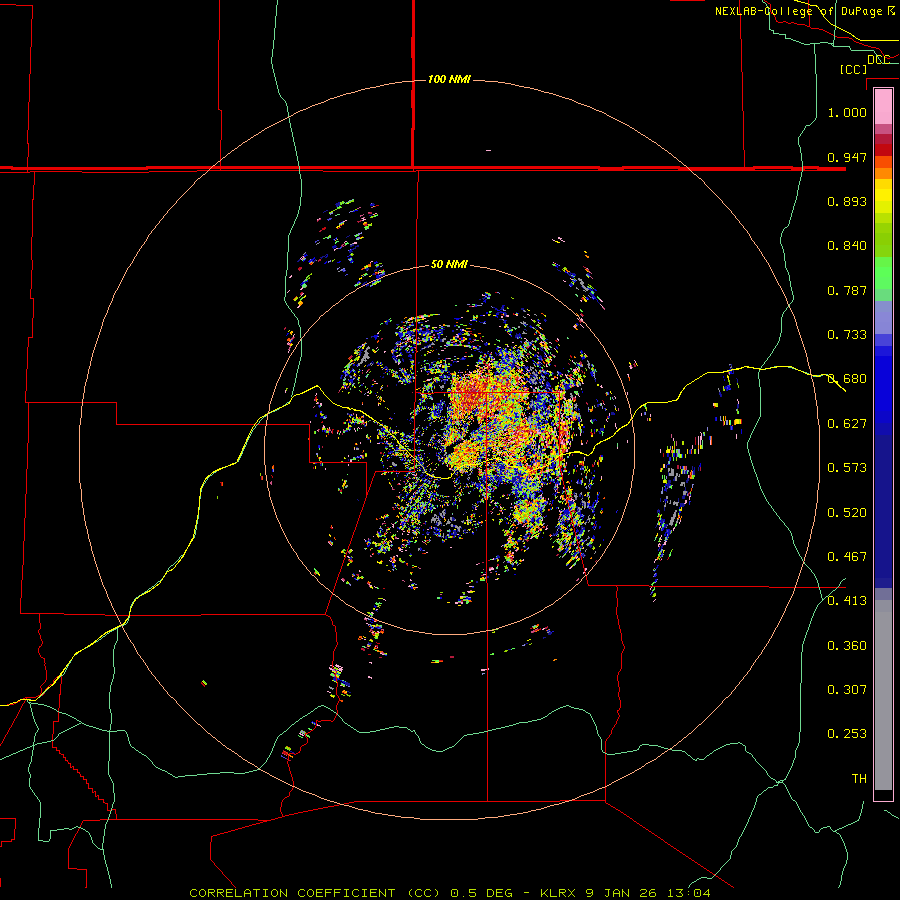Image resolution: width=900 pixels, height=900 pixels.
Task: Click the NEXLAB-College of DuPage credit text
Action: click(798, 11)
